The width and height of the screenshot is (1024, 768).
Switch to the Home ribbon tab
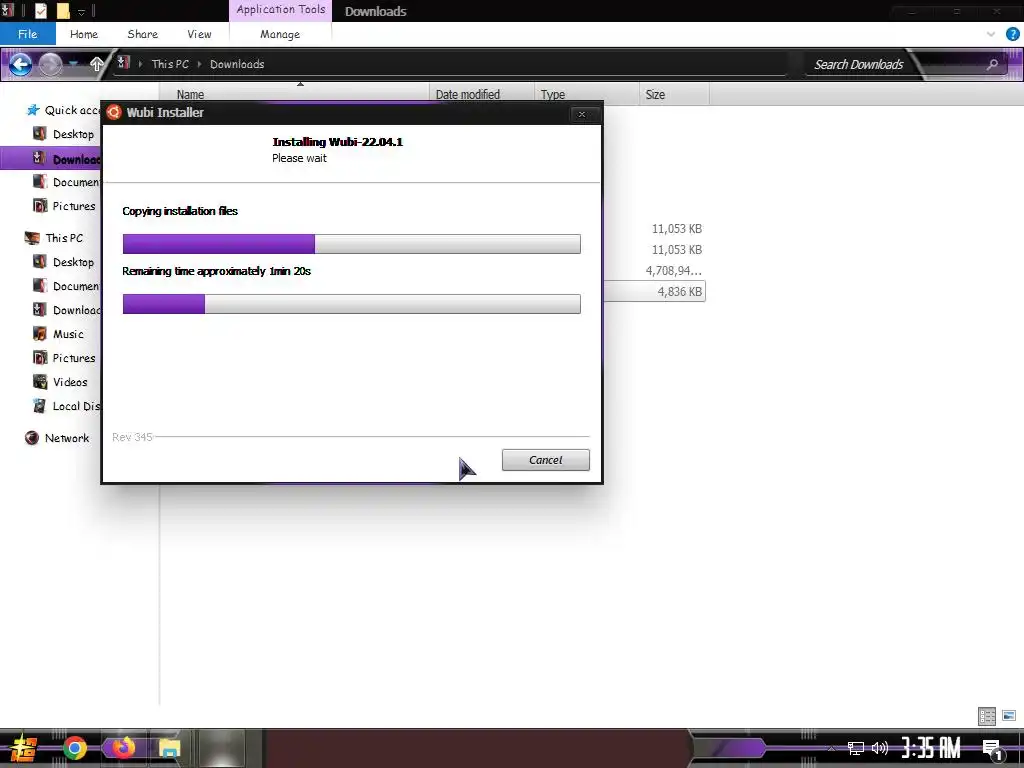point(84,34)
